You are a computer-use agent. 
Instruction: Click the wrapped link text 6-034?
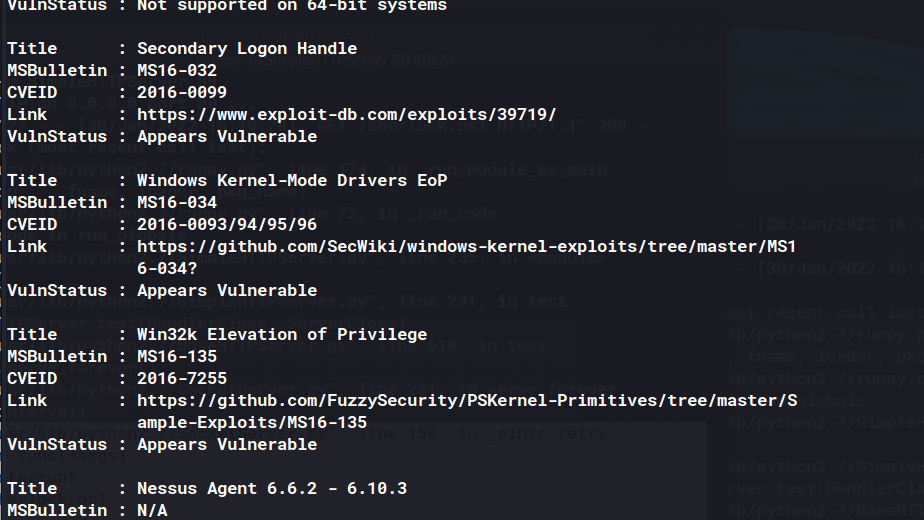167,269
